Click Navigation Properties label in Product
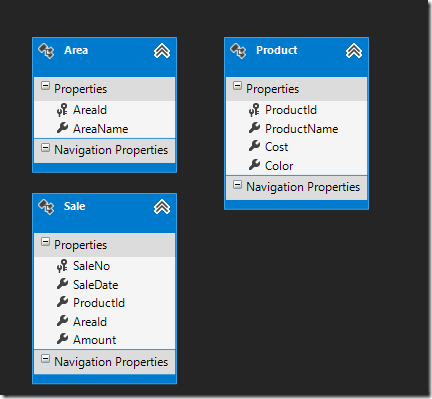The height and width of the screenshot is (399, 432). pos(303,187)
